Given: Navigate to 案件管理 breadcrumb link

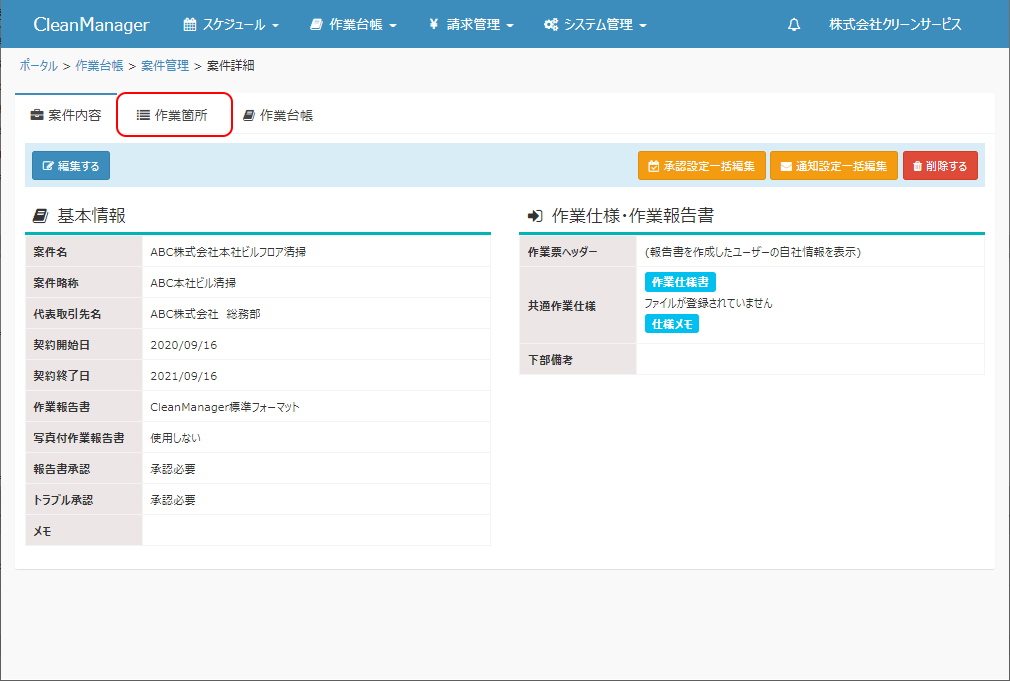Looking at the screenshot, I should [x=165, y=66].
